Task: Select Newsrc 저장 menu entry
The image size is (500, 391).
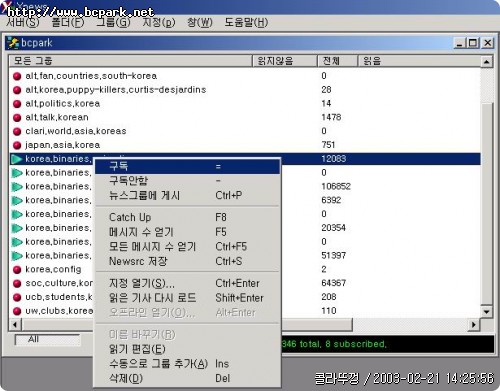Action: pos(187,261)
